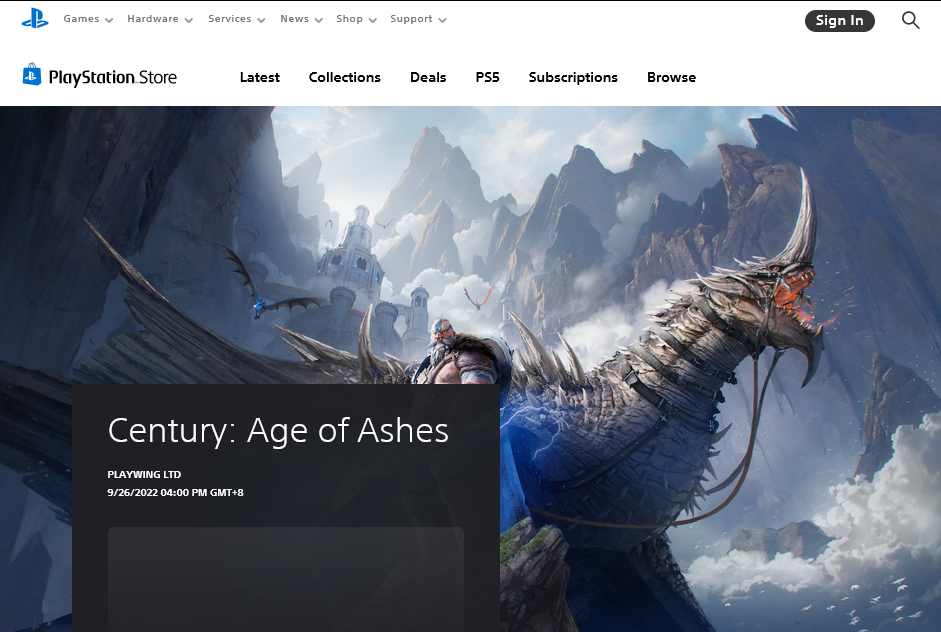Click the Century: Age of Ashes title
The width and height of the screenshot is (941, 632).
(x=278, y=430)
